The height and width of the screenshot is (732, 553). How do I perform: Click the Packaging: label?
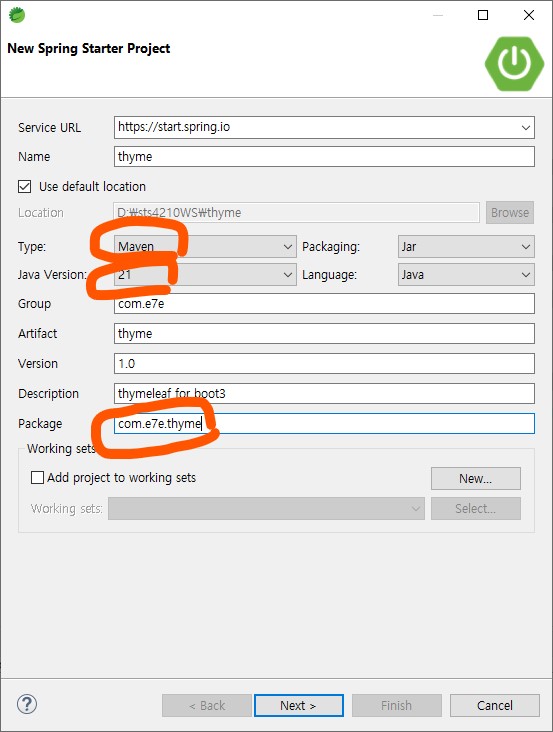click(331, 246)
